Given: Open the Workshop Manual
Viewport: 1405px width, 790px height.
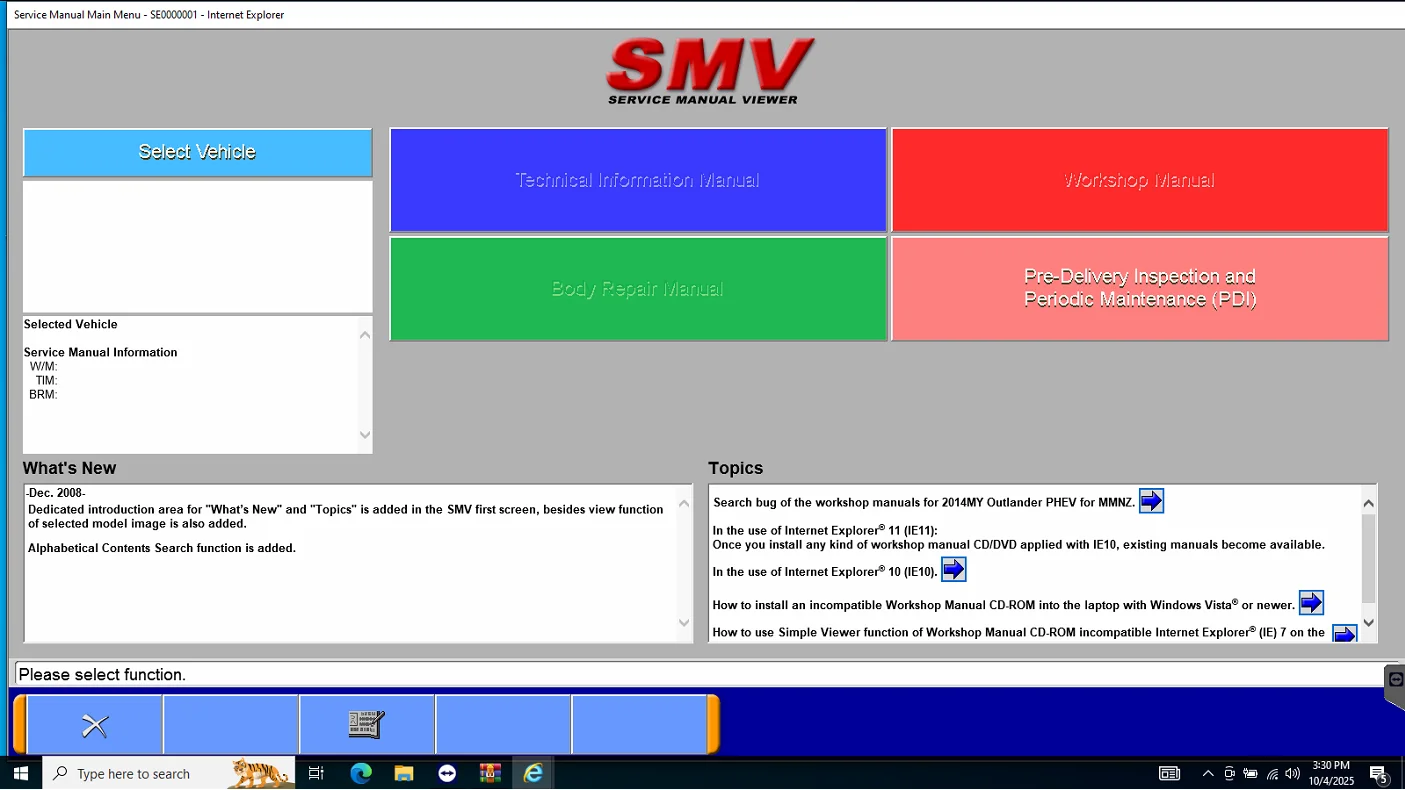Looking at the screenshot, I should click(1140, 180).
